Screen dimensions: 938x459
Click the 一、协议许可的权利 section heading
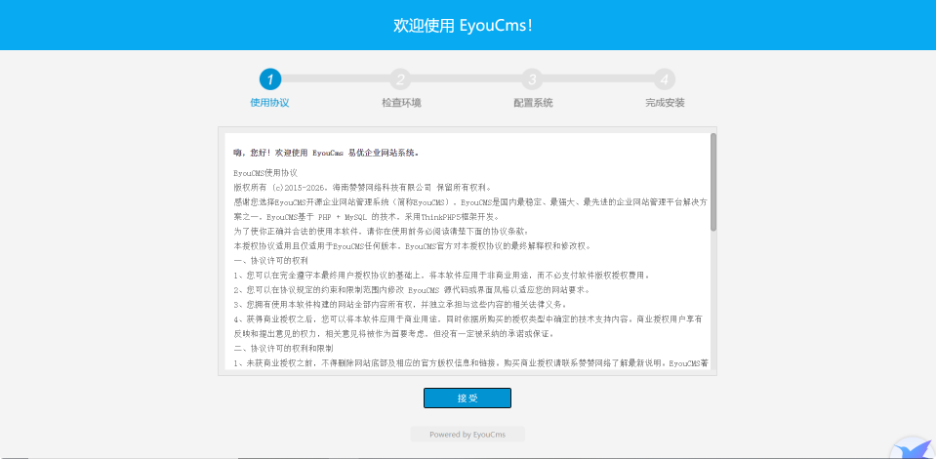270,261
